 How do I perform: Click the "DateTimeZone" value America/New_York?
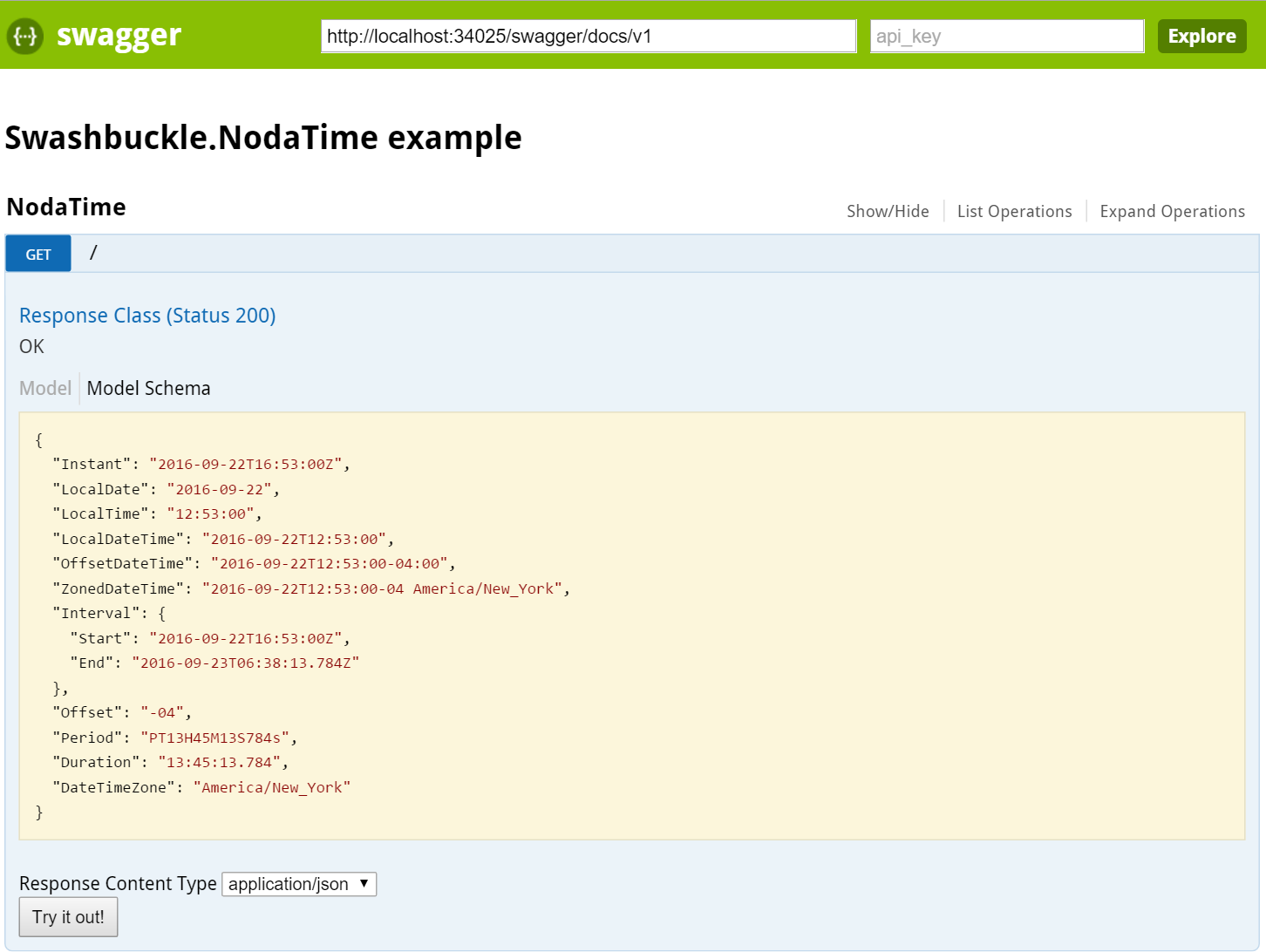pos(272,787)
